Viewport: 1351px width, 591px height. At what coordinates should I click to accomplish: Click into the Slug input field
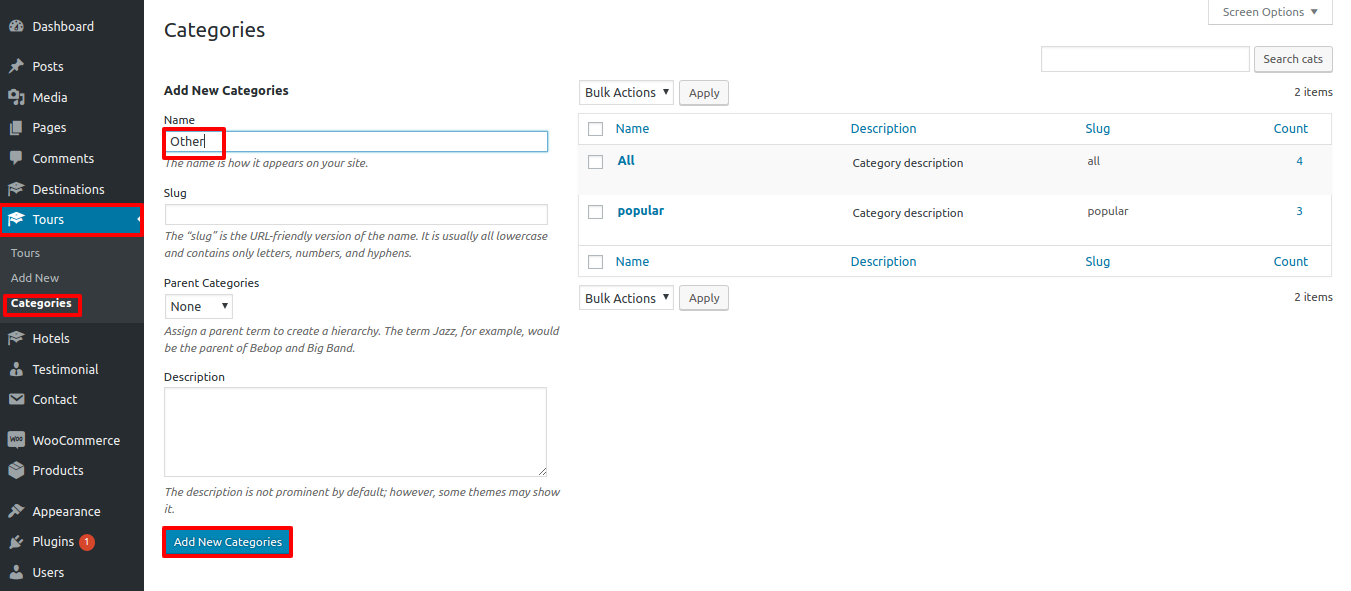coord(356,214)
